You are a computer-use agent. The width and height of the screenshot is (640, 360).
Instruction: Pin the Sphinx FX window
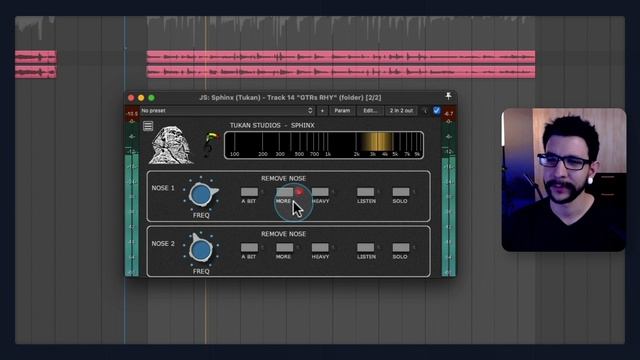click(448, 96)
